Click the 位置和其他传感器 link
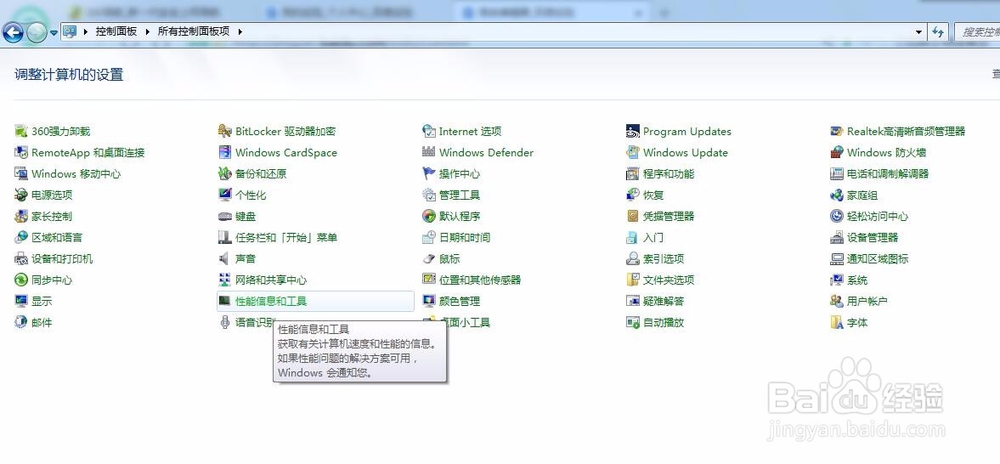The height and width of the screenshot is (464, 1000). pyautogui.click(x=480, y=280)
